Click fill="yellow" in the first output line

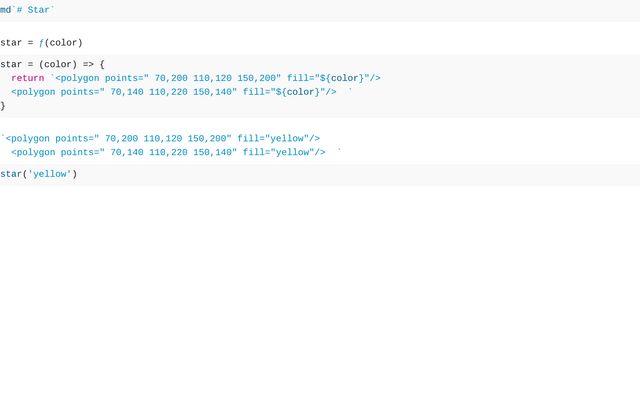[x=275, y=138]
